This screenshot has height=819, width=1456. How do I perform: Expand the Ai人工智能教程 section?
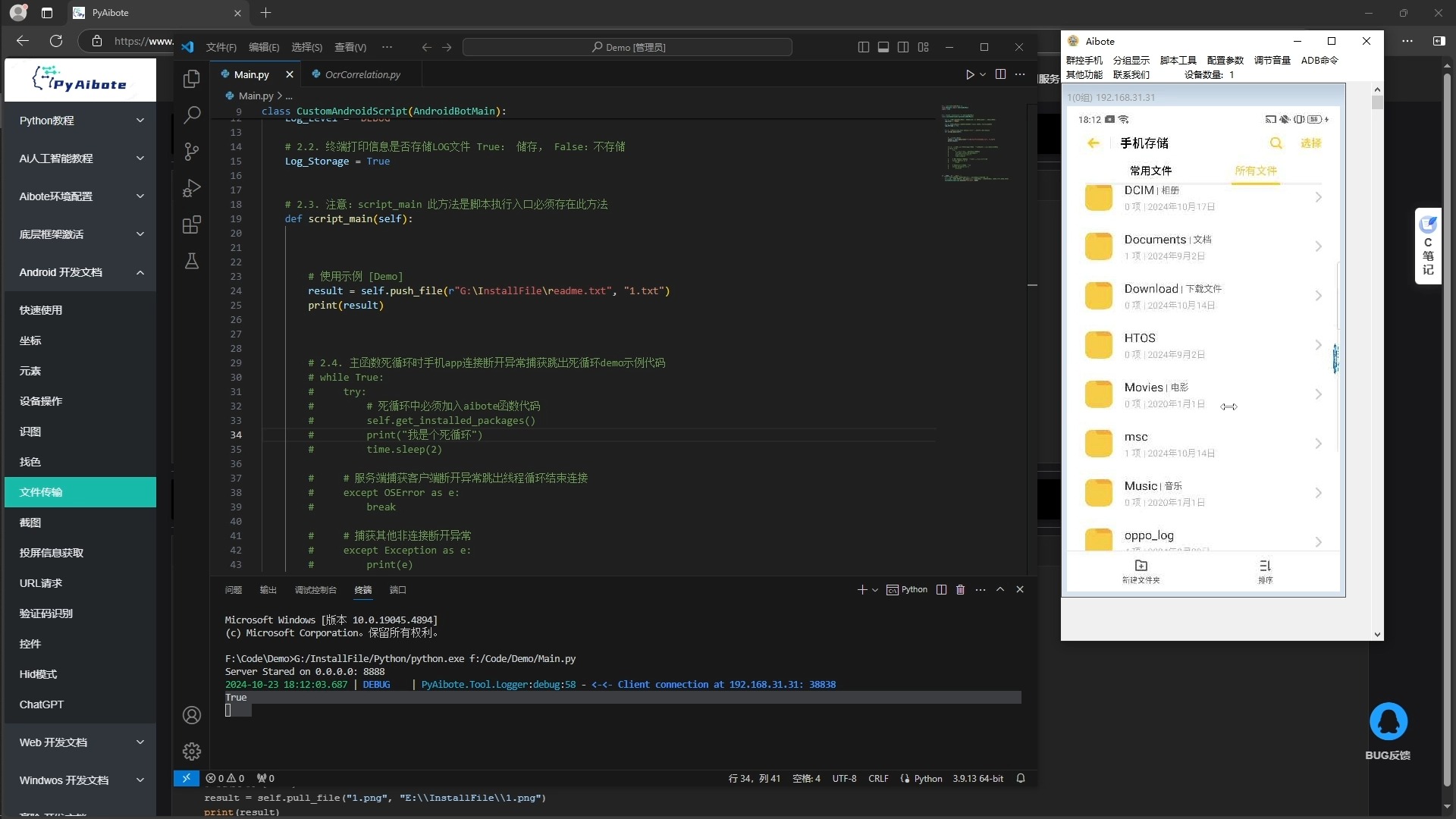click(80, 158)
